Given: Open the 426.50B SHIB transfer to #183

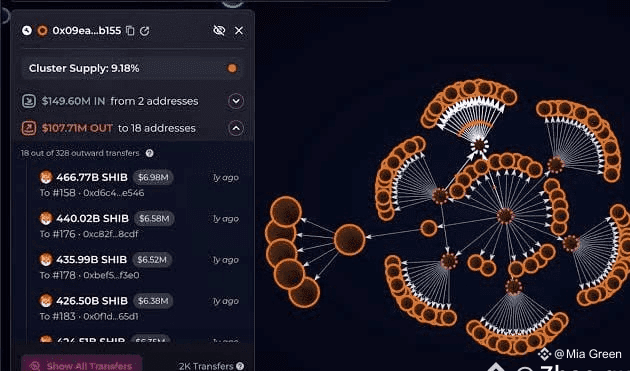Looking at the screenshot, I should [x=139, y=308].
